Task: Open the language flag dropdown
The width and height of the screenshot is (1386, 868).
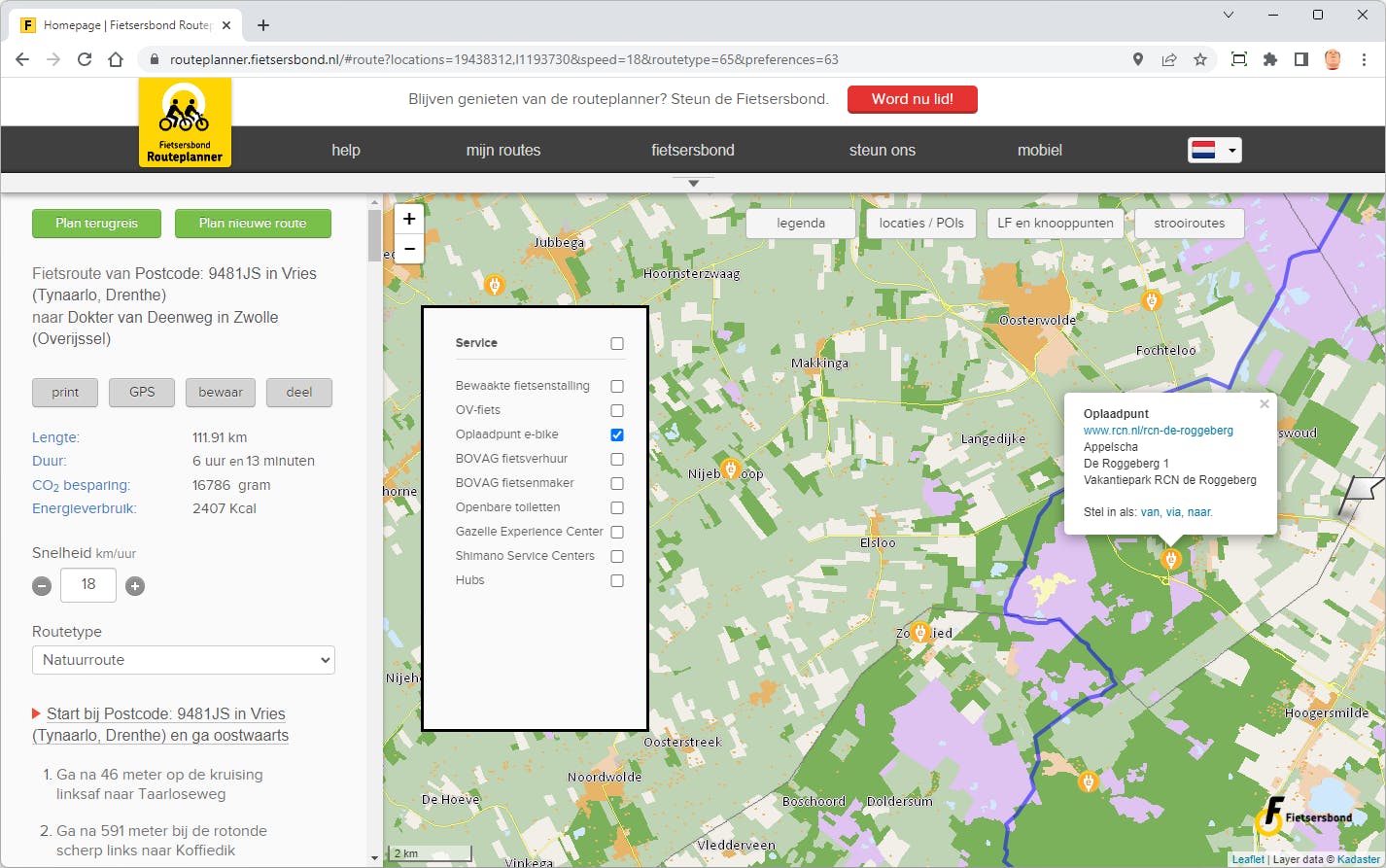Action: [x=1214, y=150]
